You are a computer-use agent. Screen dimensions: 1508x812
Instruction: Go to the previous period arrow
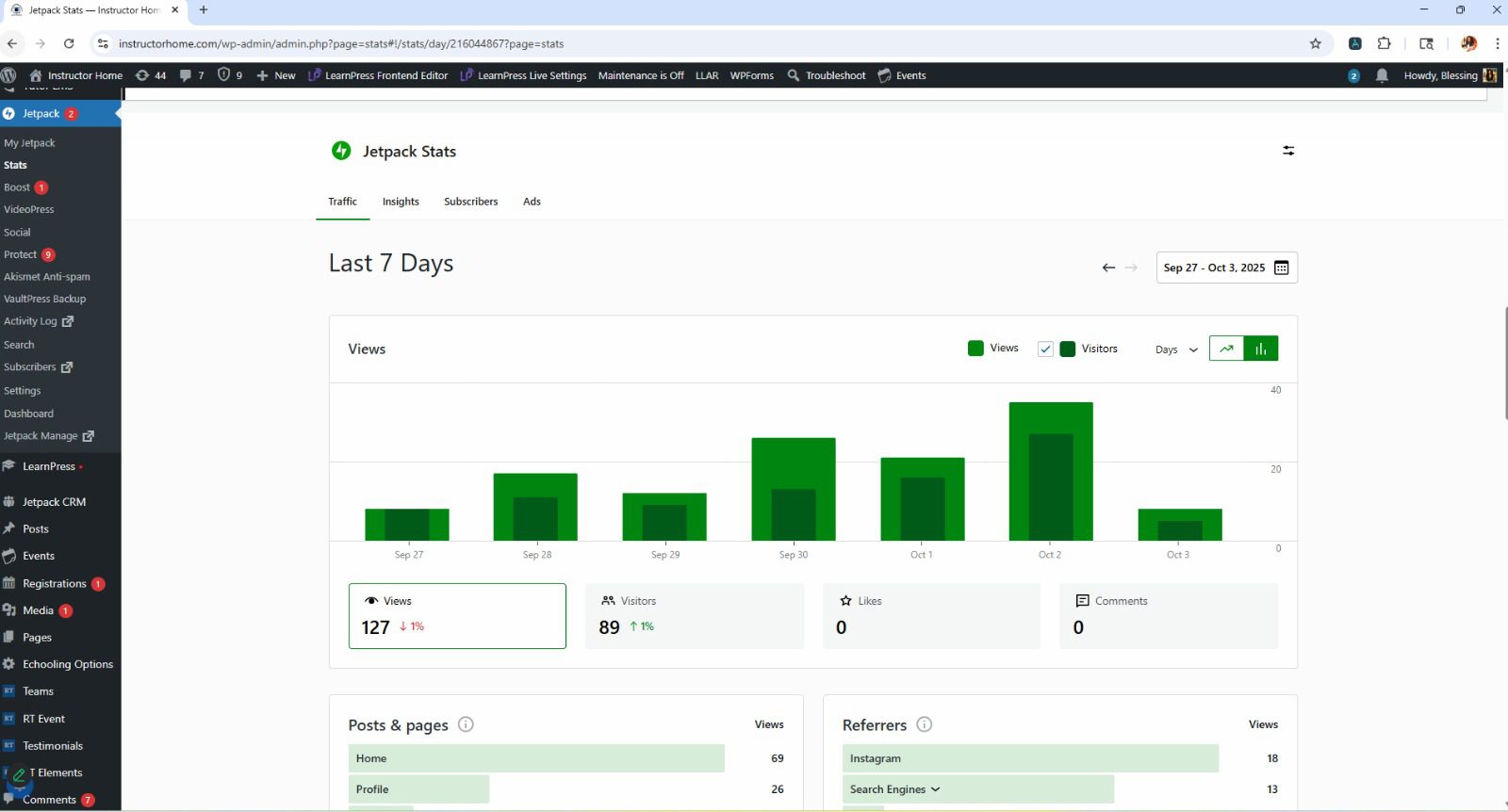coord(1108,268)
